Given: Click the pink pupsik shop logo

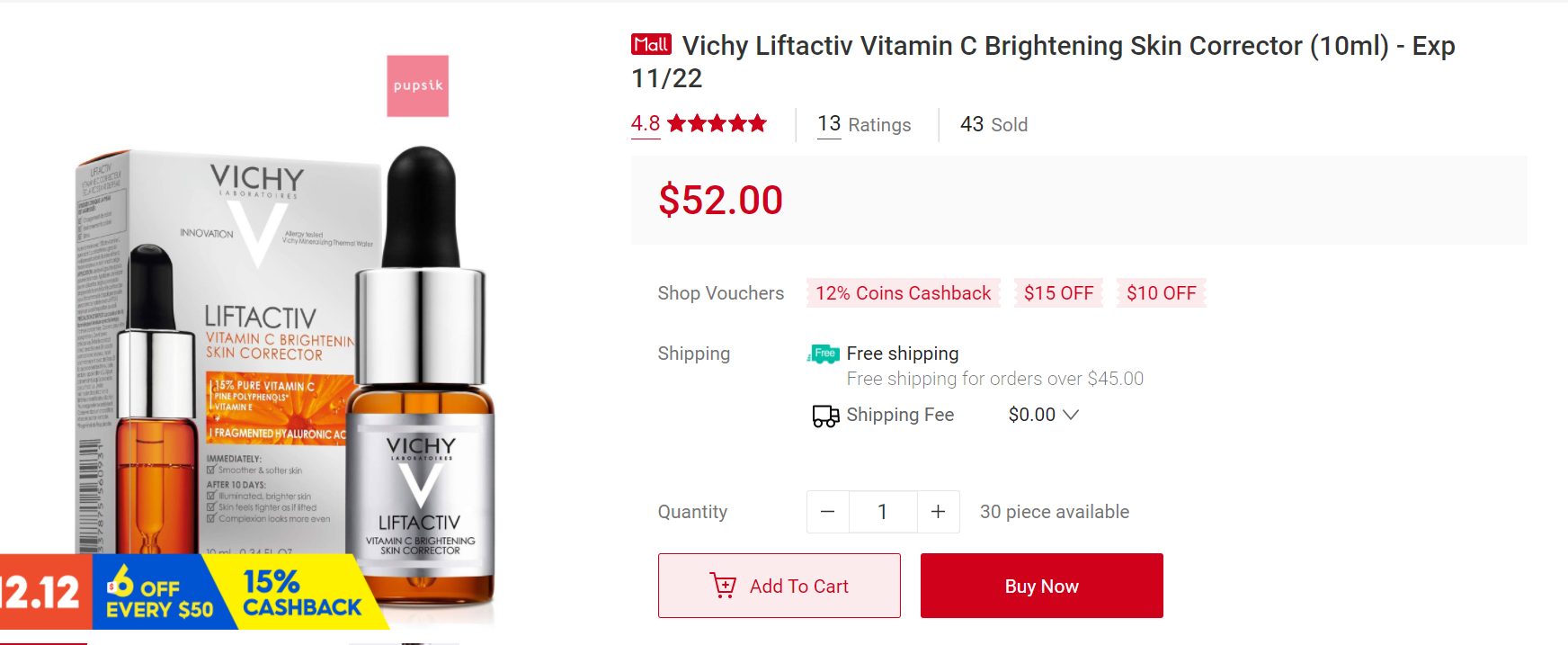Looking at the screenshot, I should pos(417,86).
